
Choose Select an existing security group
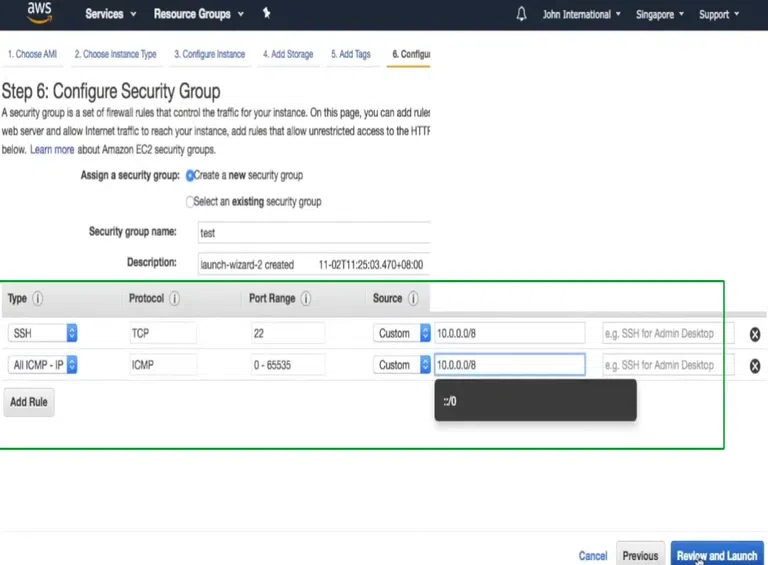[x=191, y=202]
